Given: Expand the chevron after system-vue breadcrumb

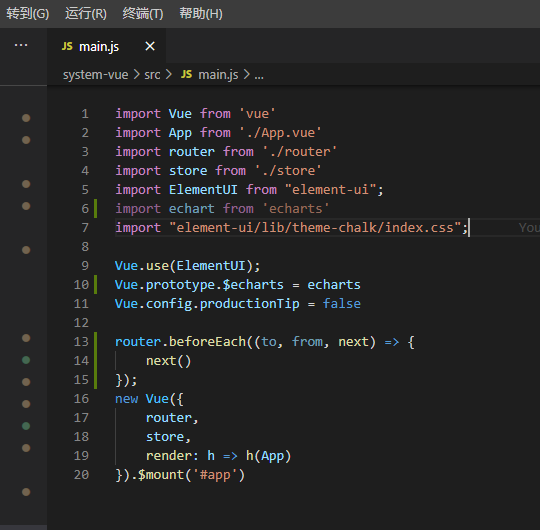Looking at the screenshot, I should [x=137, y=74].
